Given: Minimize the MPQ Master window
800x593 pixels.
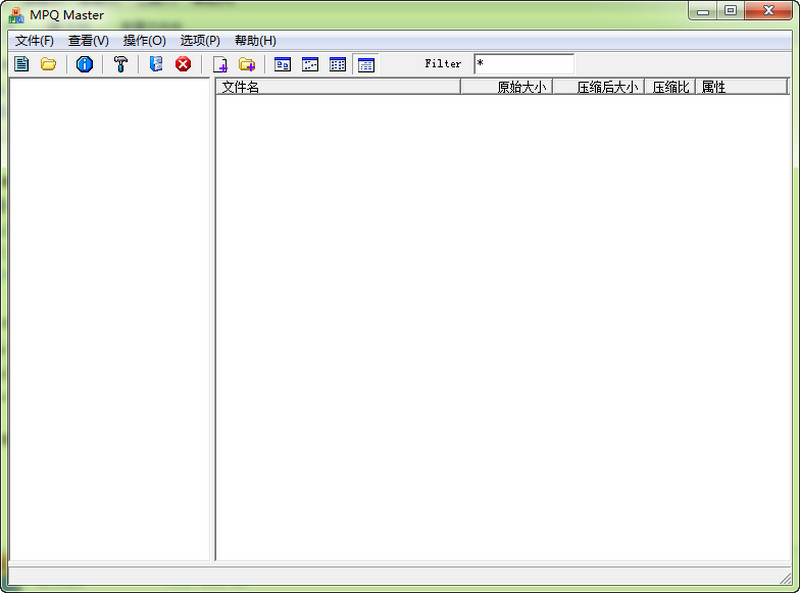Looking at the screenshot, I should point(703,11).
